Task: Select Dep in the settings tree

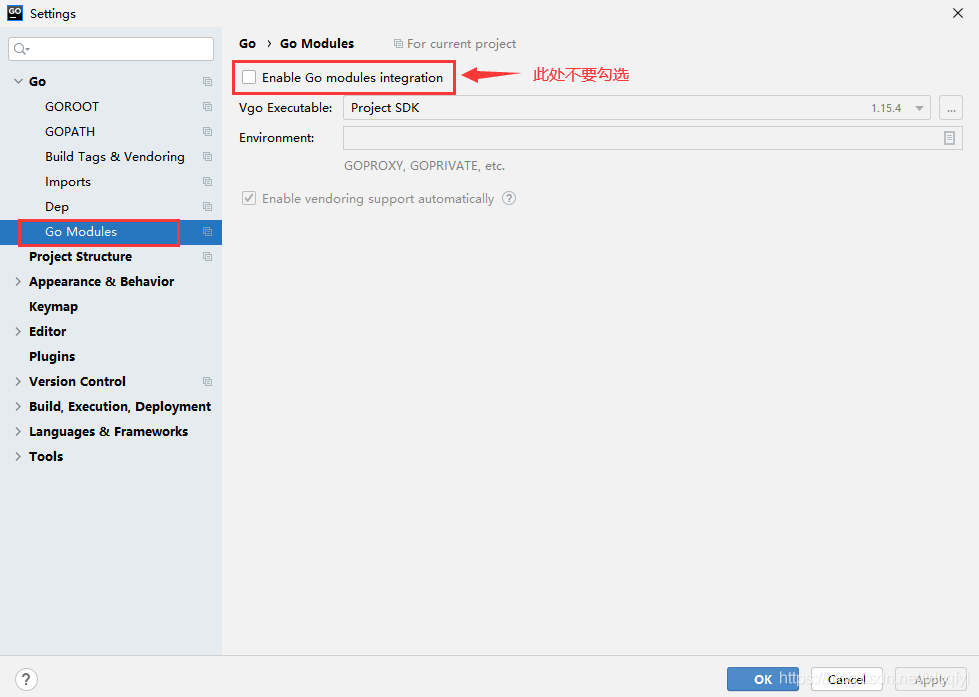Action: coord(57,207)
